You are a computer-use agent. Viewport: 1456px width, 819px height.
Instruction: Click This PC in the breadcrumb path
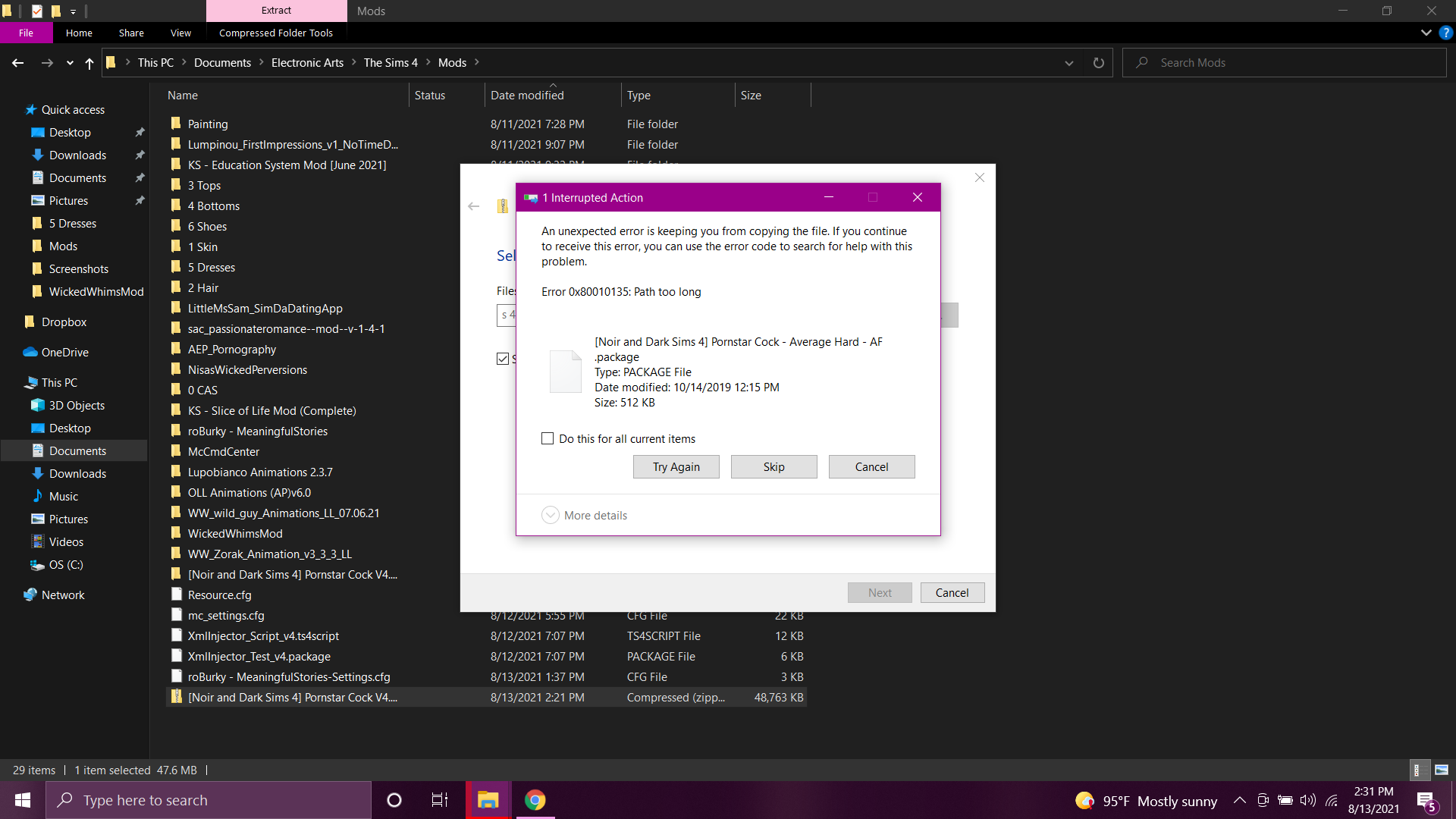155,63
